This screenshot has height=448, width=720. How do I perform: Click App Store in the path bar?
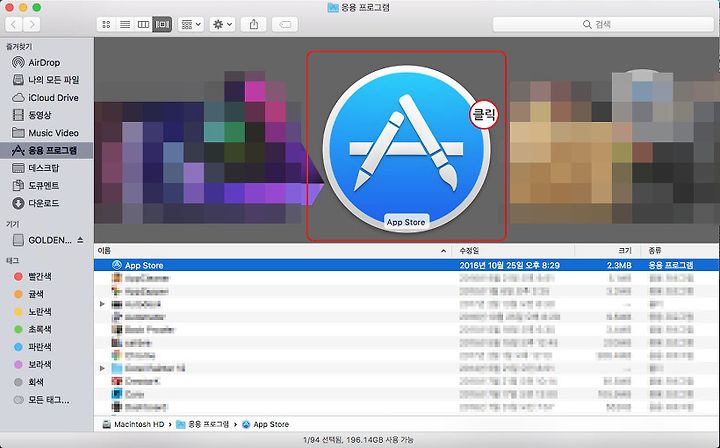(x=266, y=425)
